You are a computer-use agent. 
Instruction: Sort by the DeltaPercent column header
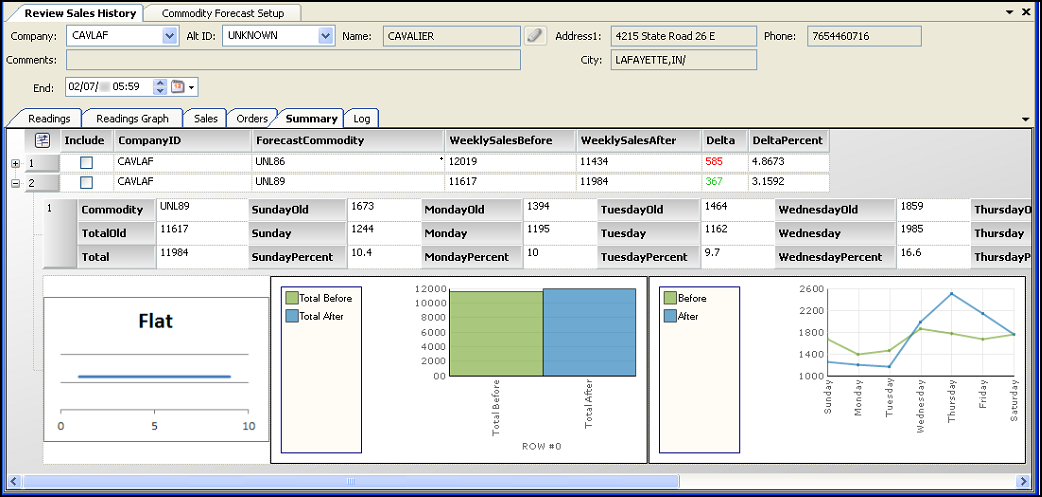pyautogui.click(x=788, y=141)
